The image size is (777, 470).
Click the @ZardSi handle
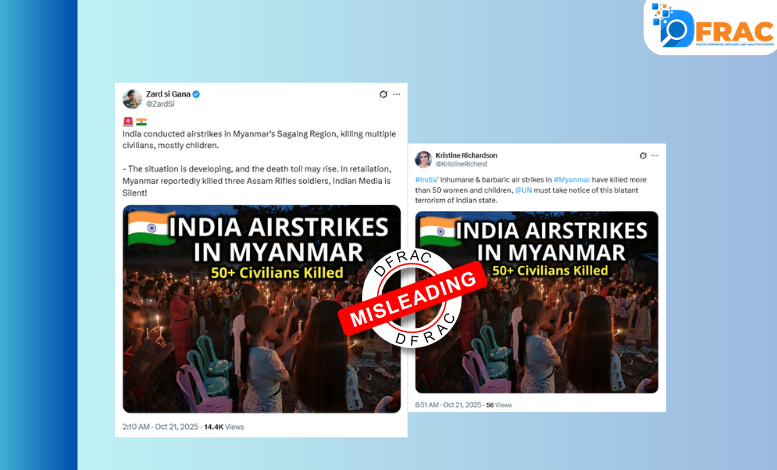[160, 104]
